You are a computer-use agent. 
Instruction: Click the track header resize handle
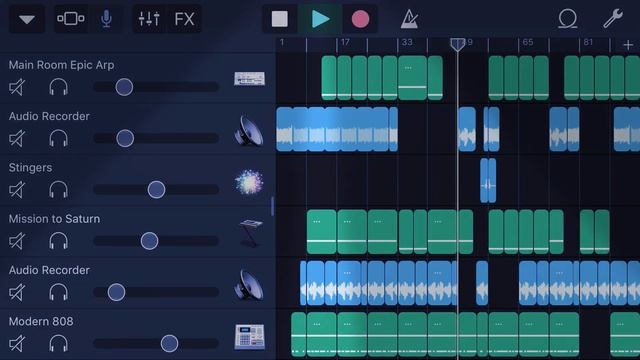[x=272, y=206]
